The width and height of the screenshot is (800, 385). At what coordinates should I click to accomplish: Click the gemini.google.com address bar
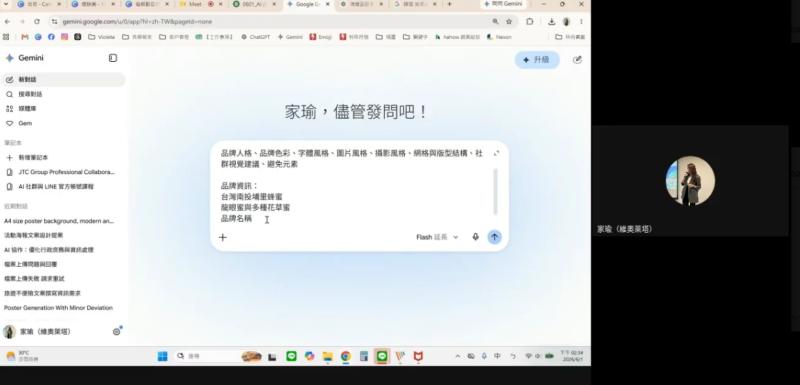tap(270, 21)
